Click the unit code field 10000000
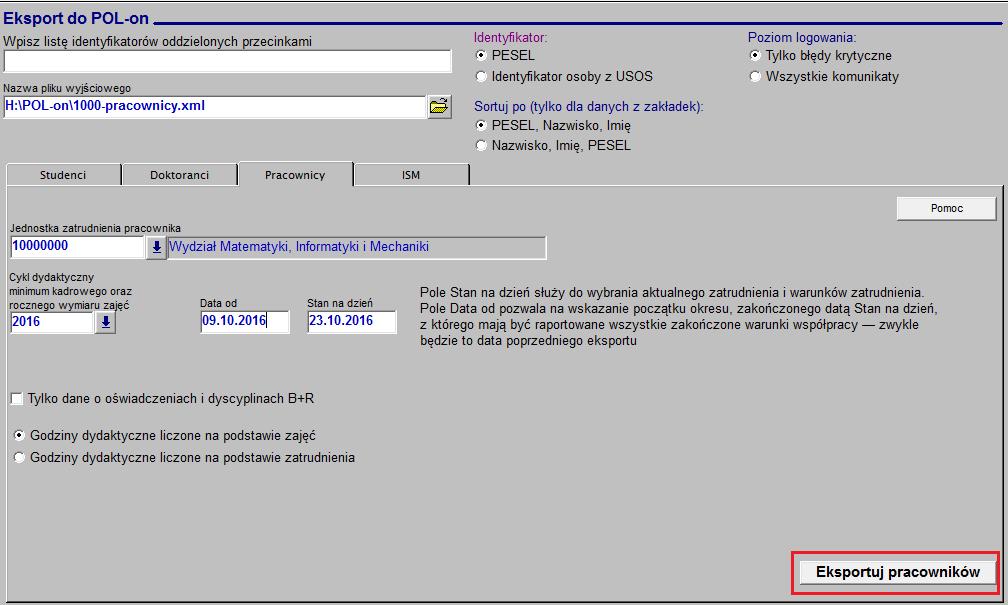Screen dimensions: 1008x605 [78, 247]
